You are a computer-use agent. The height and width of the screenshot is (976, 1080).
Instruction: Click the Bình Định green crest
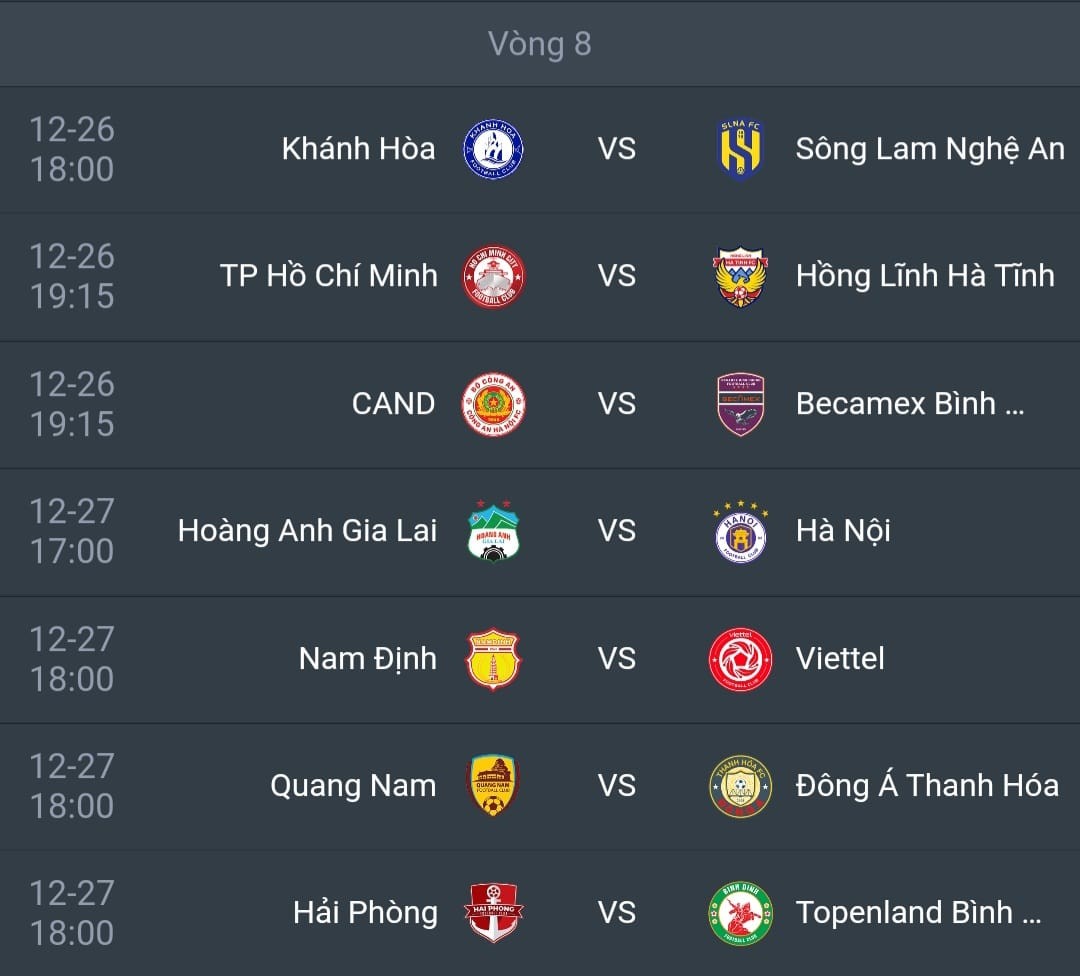(741, 913)
